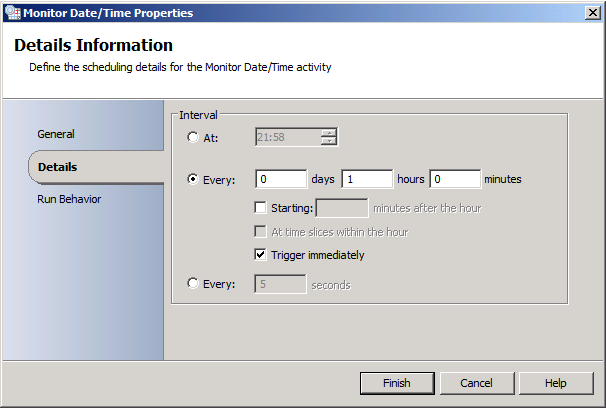Open the General tab
Viewport: 606px width, 408px height.
[56, 134]
